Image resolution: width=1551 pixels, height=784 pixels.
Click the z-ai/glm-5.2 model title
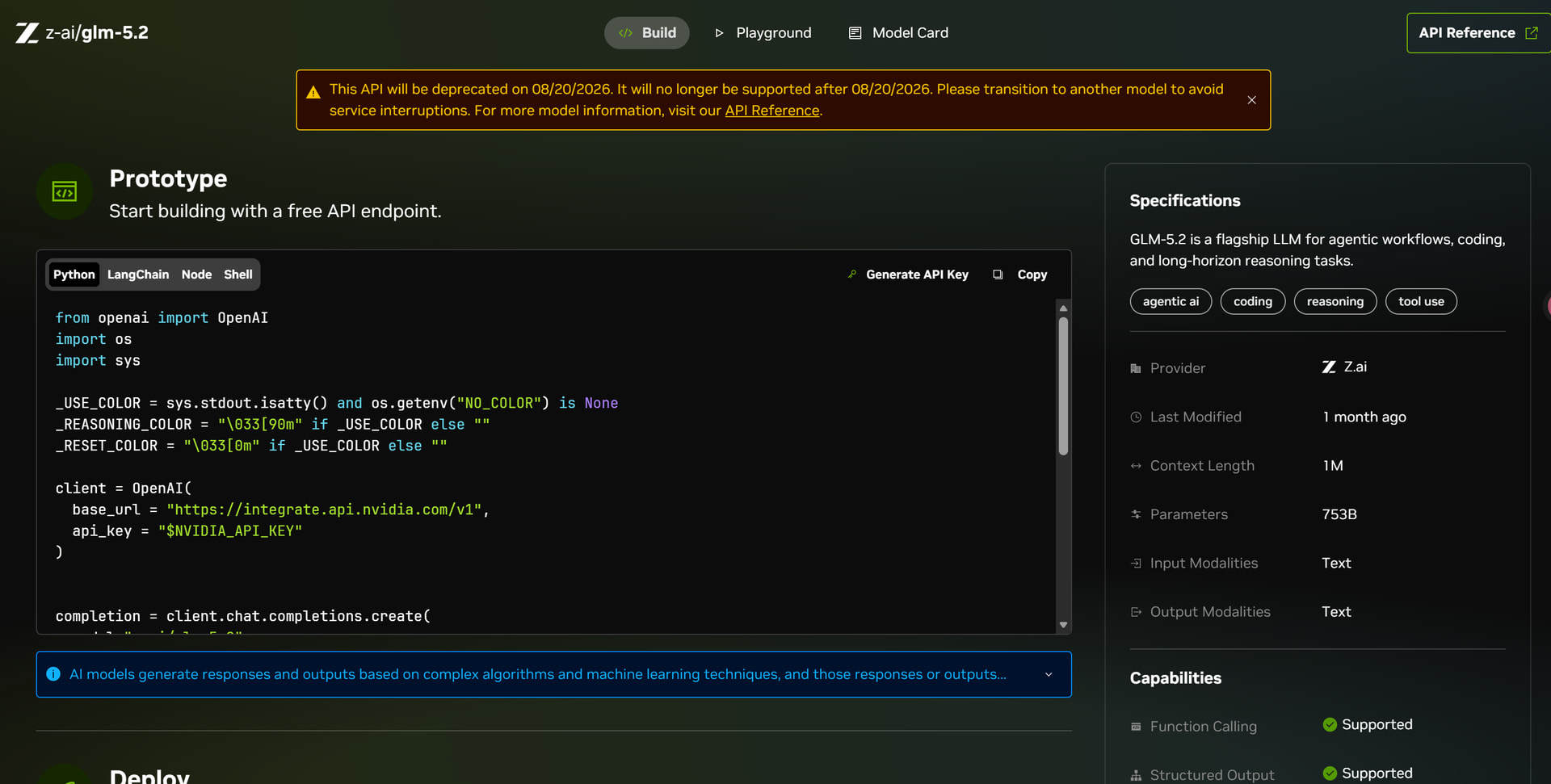97,33
